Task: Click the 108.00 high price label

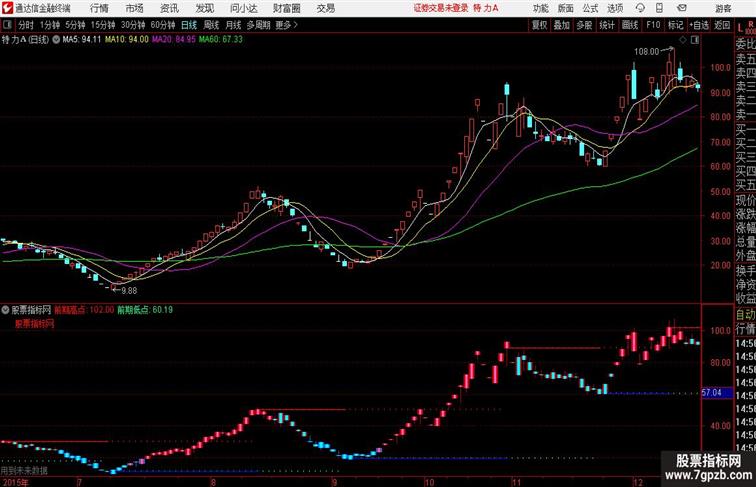Action: [646, 52]
